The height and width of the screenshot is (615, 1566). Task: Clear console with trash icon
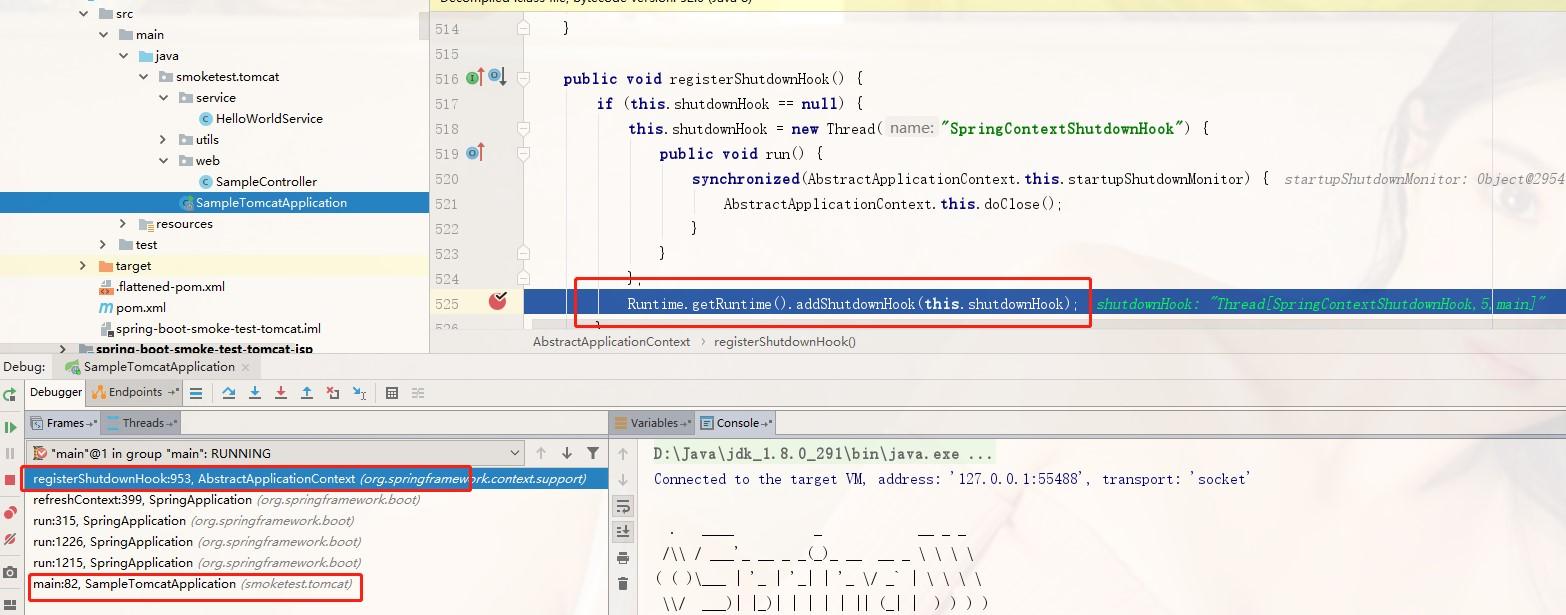[x=623, y=584]
